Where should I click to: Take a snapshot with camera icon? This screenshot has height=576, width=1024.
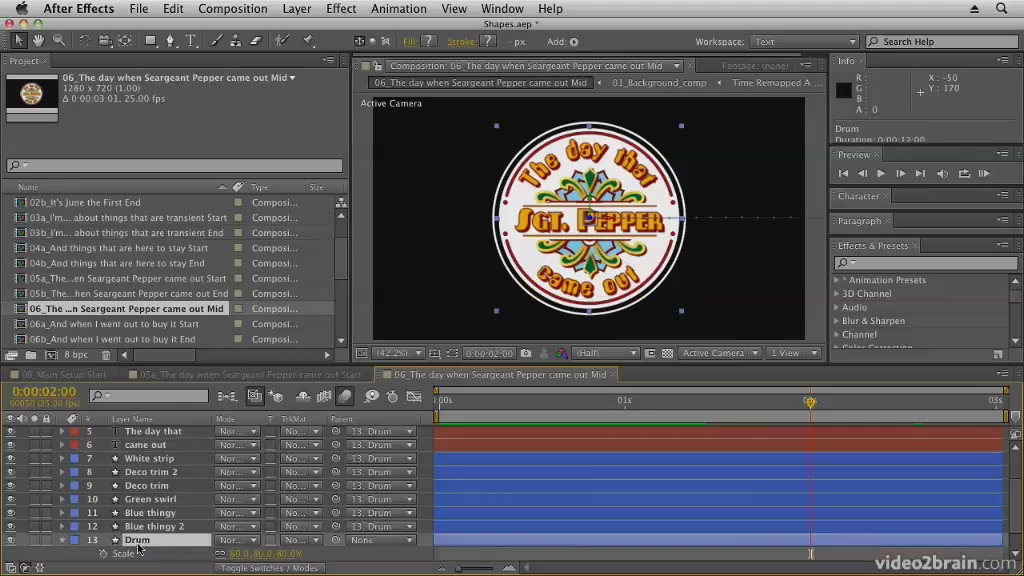point(526,353)
